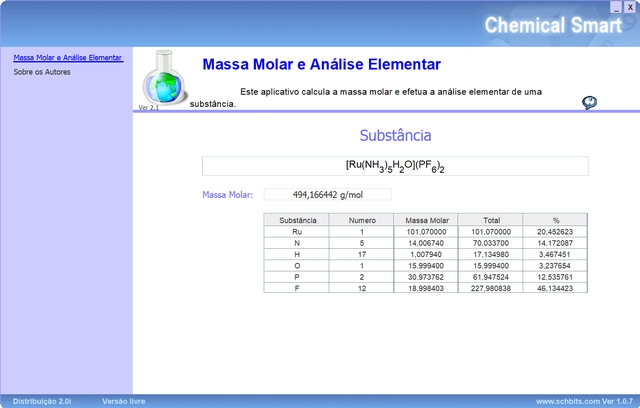Click percentage 3,237654 cell
Viewport: 640px width, 408px height.
[555, 266]
